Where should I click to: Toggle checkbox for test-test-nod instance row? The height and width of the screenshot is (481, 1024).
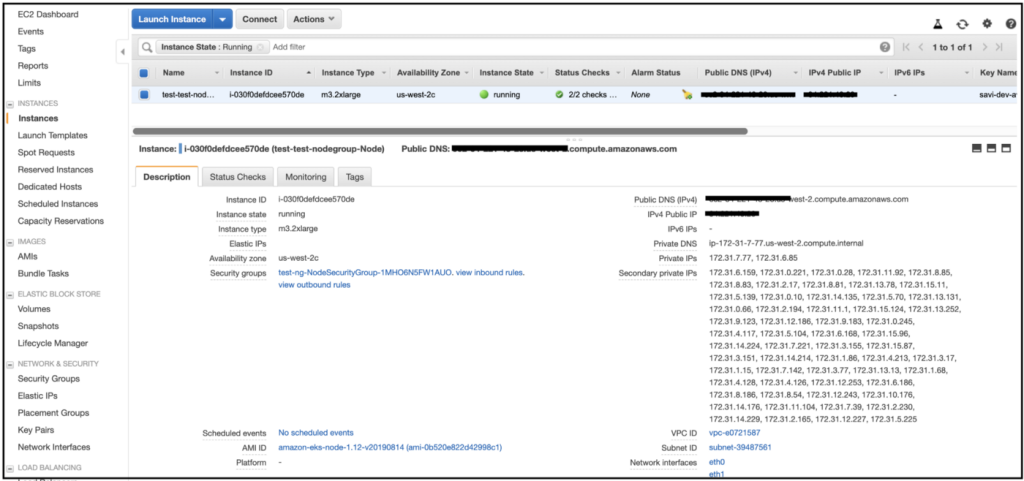click(144, 95)
